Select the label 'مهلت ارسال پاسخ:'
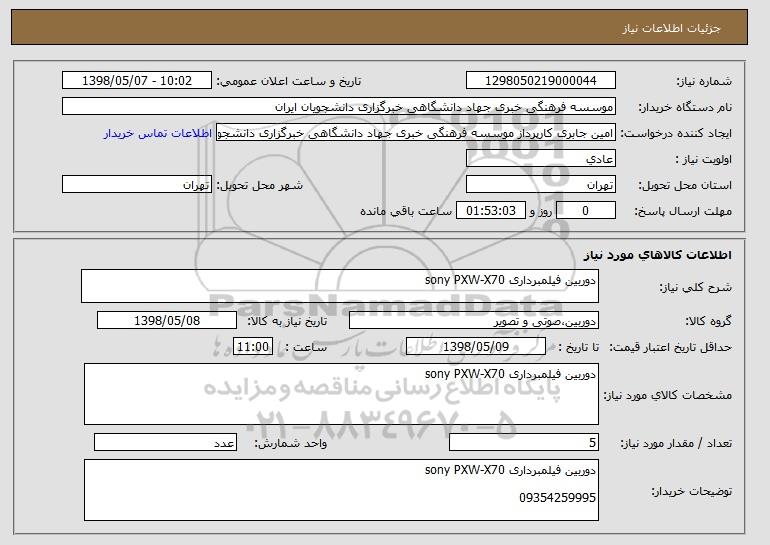Image resolution: width=770 pixels, height=545 pixels. pyautogui.click(x=683, y=211)
